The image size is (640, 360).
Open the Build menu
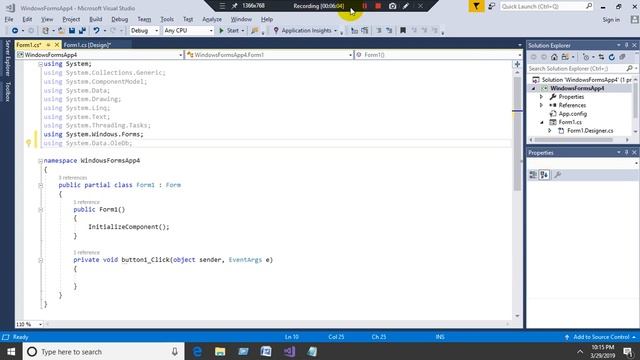[x=96, y=19]
